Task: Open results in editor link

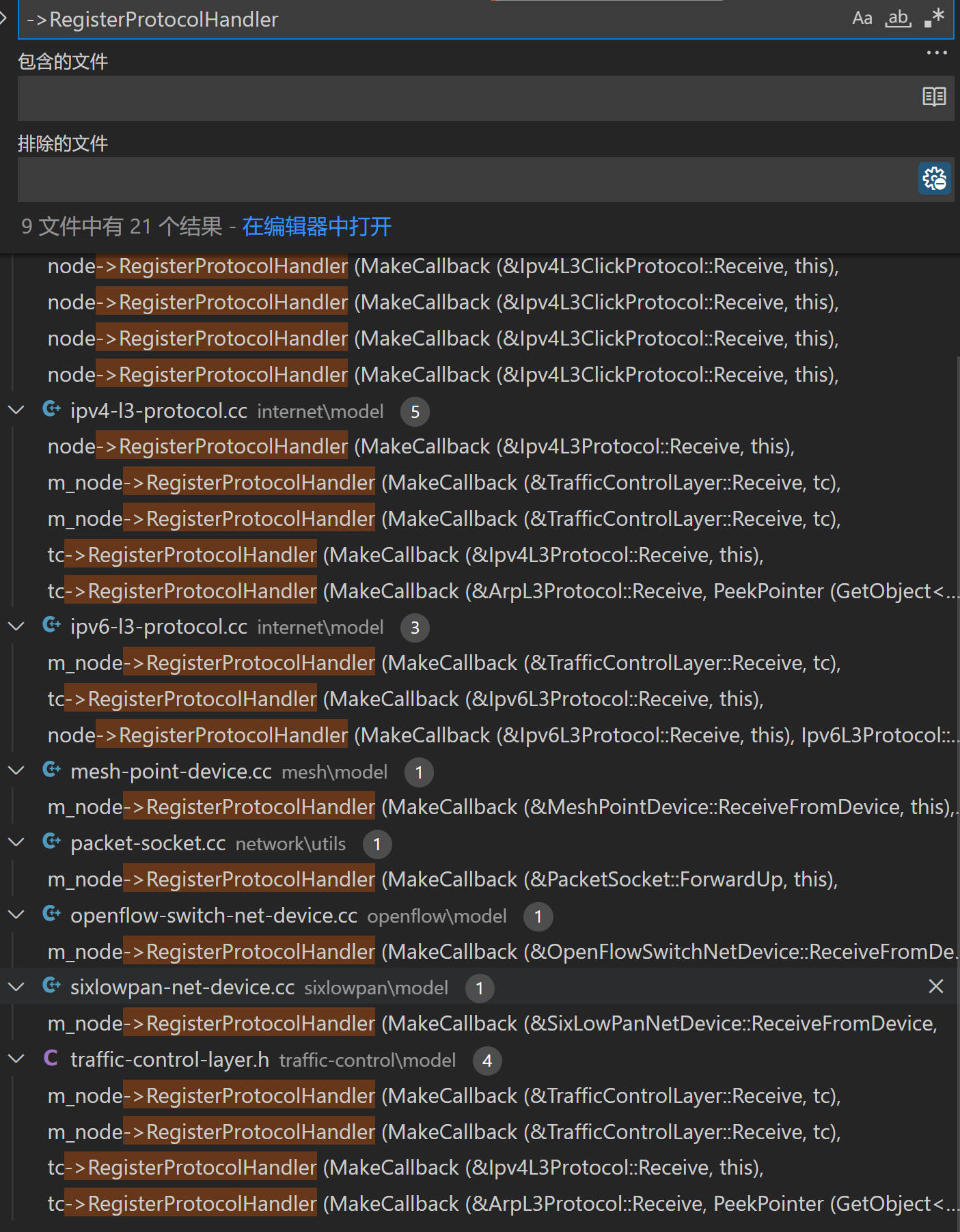Action: click(x=316, y=227)
